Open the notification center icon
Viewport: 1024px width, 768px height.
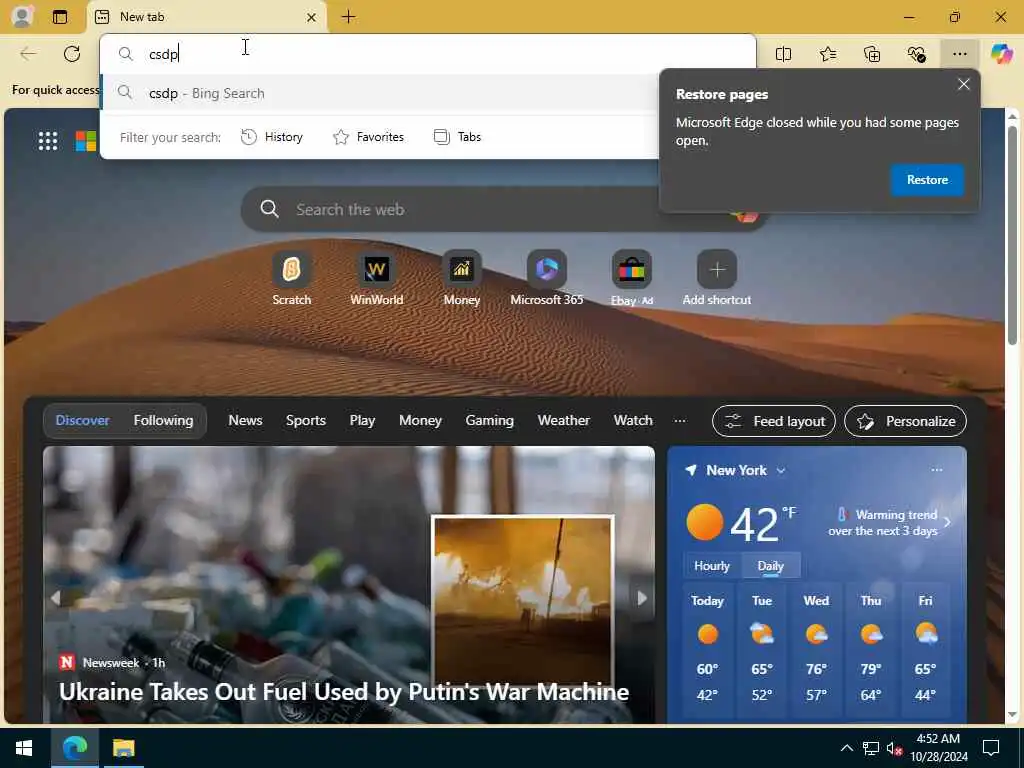(x=991, y=748)
